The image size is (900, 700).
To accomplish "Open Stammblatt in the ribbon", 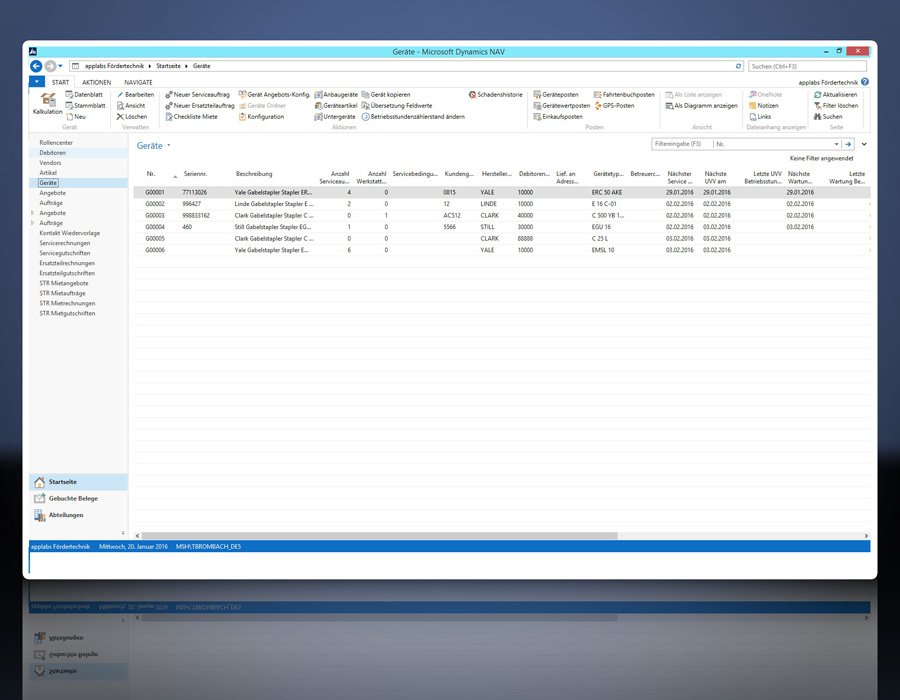I will 86,106.
